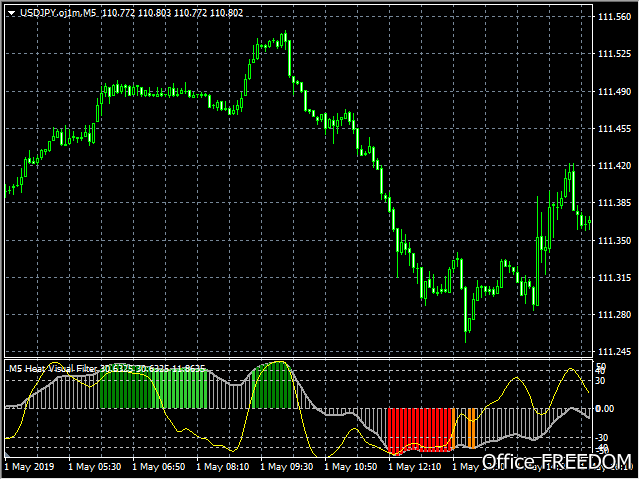Click the 1 May 08:10 time label
Image resolution: width=640 pixels, height=480 pixels.
click(223, 467)
